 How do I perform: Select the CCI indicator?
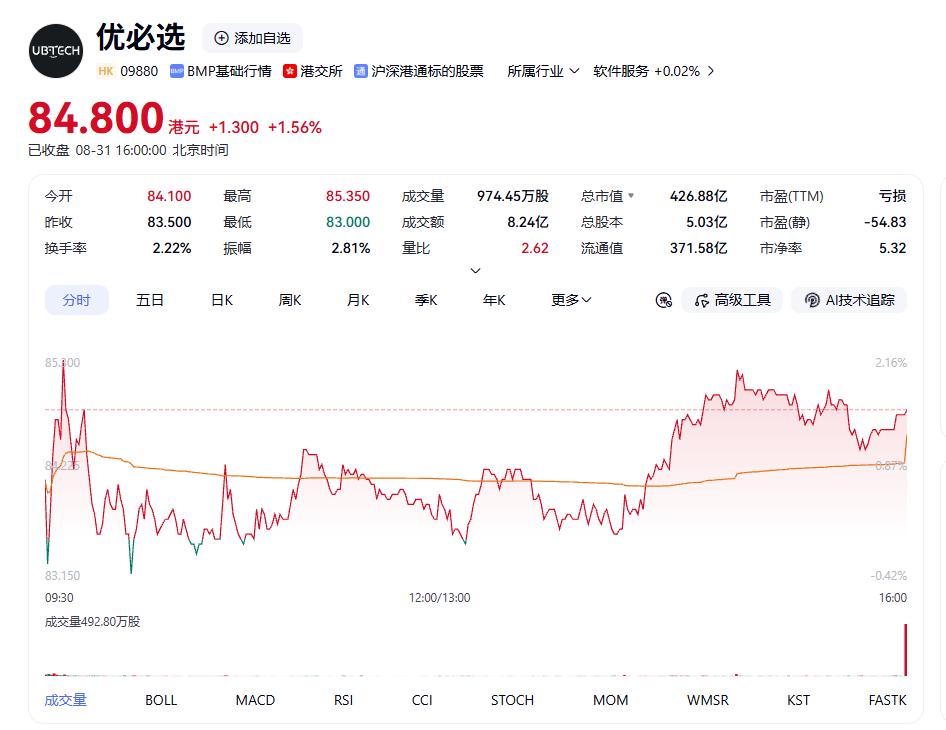(422, 700)
